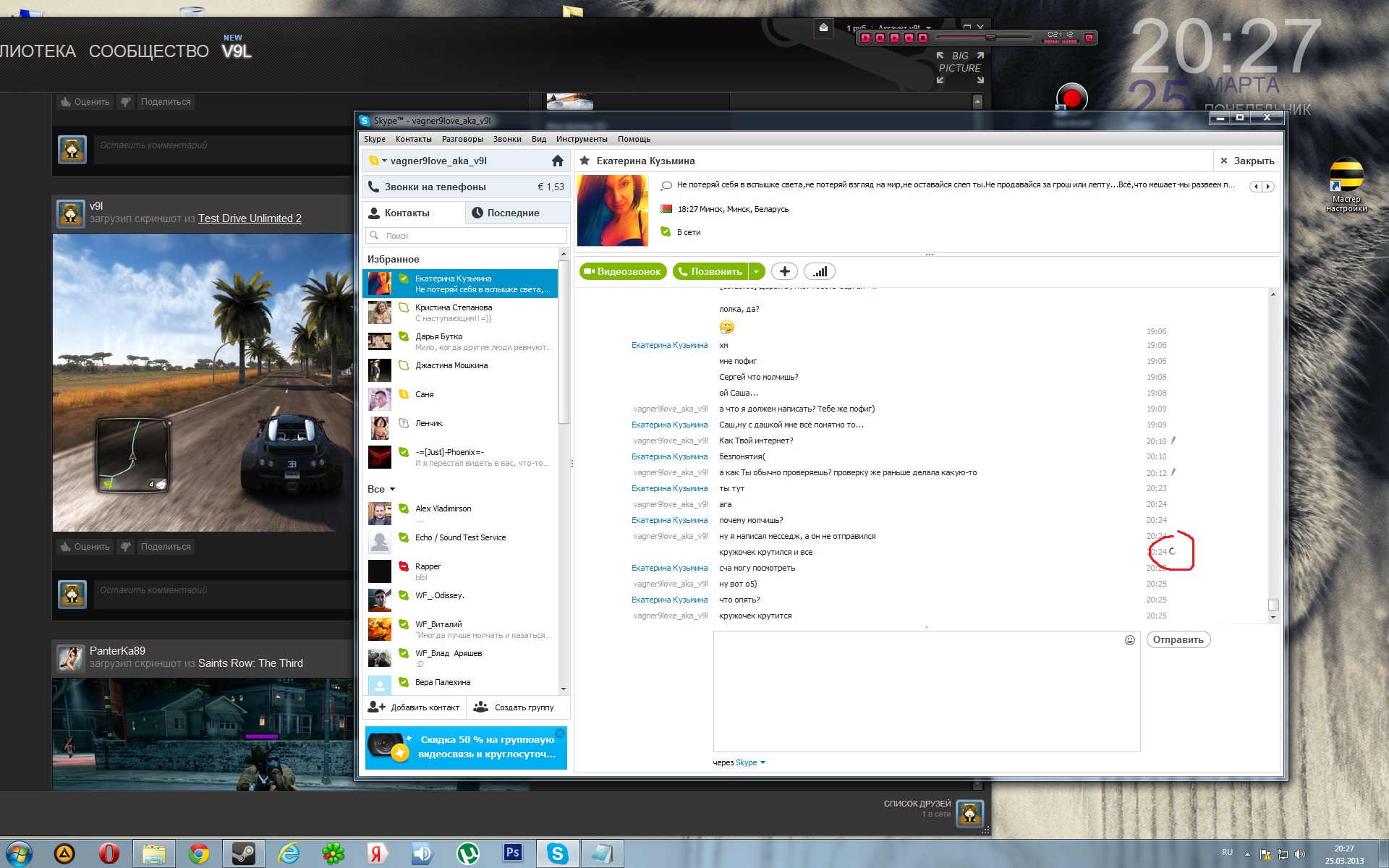Image resolution: width=1389 pixels, height=868 pixels.
Task: Open the dropdown arrow beside Позвонить
Action: click(757, 271)
